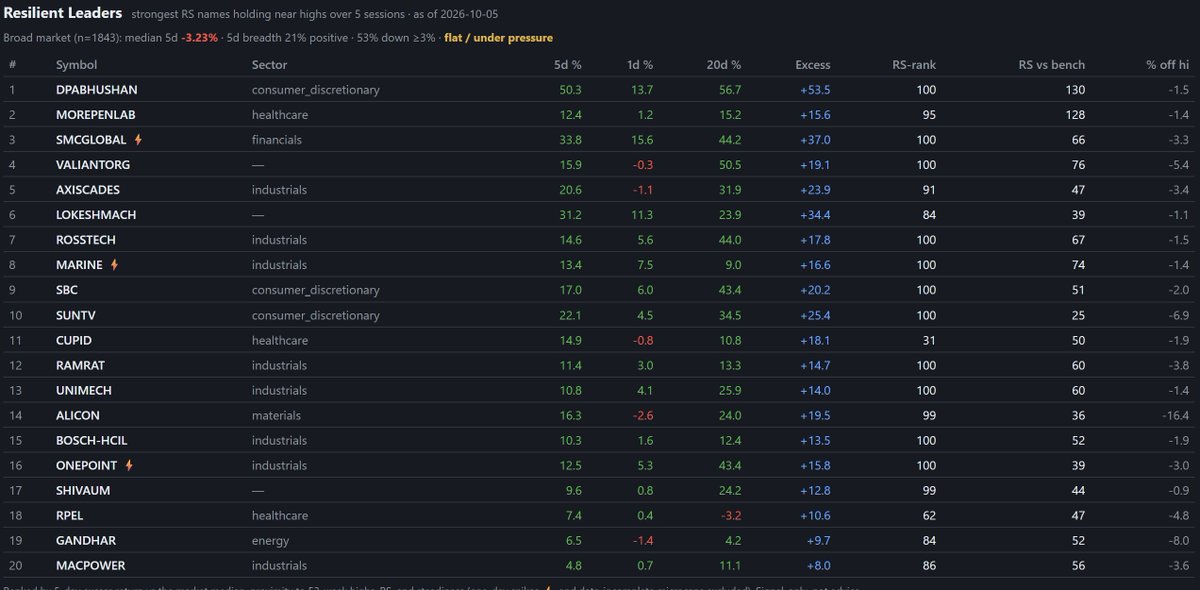Select the RAMRAT symbol
Viewport: 1200px width, 590px height.
[79, 365]
